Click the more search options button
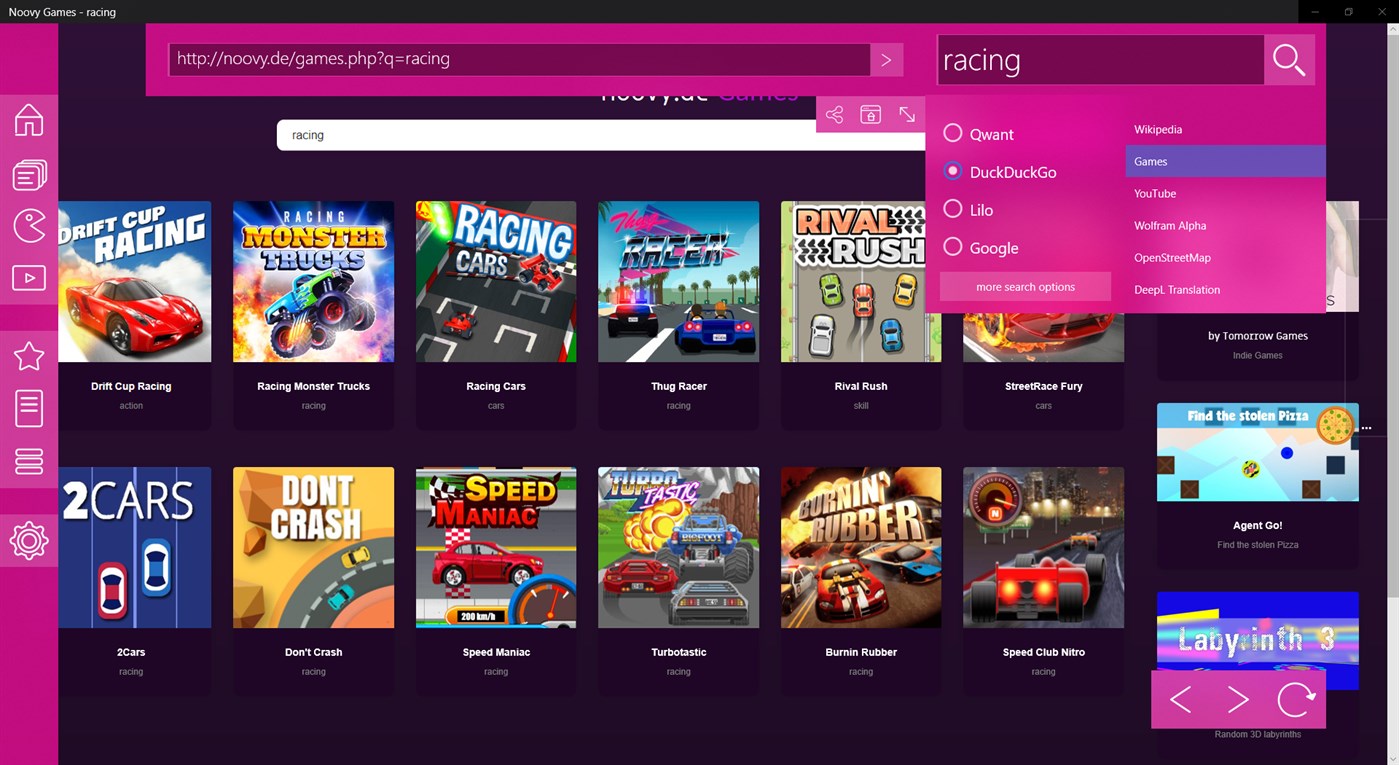 (1024, 286)
